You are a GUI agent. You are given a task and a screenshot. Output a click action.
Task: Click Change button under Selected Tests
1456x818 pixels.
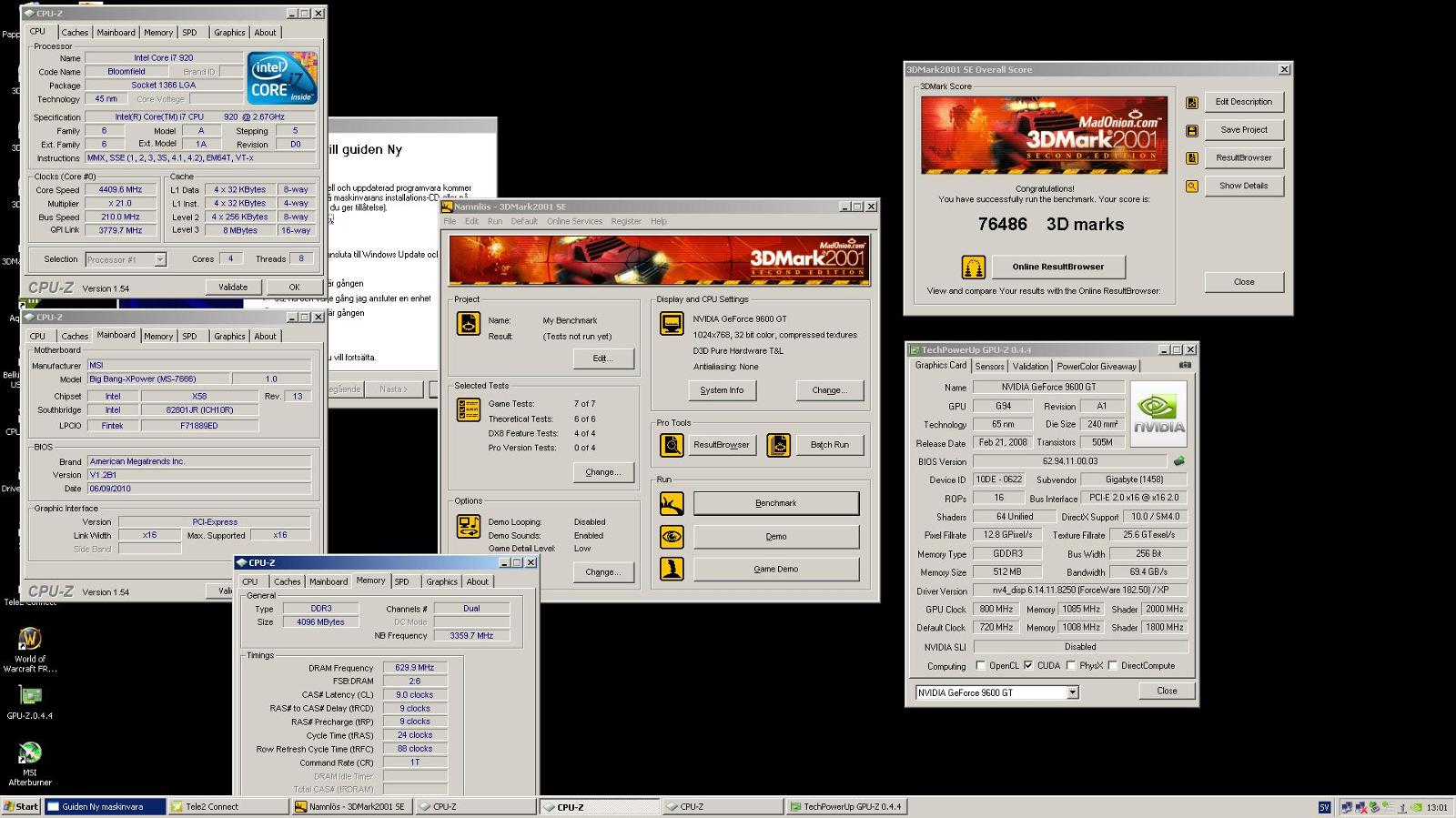coord(603,472)
